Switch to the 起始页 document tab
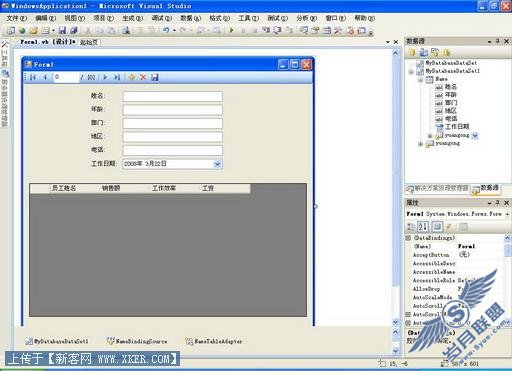Screen dimensions: 512x371 (x=89, y=42)
